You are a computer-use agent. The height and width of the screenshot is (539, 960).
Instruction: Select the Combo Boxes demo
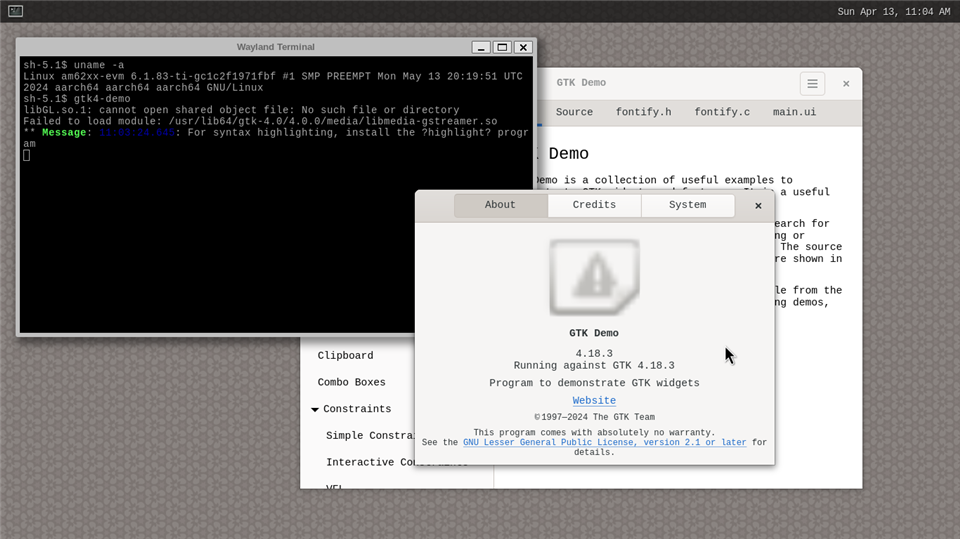coord(351,382)
